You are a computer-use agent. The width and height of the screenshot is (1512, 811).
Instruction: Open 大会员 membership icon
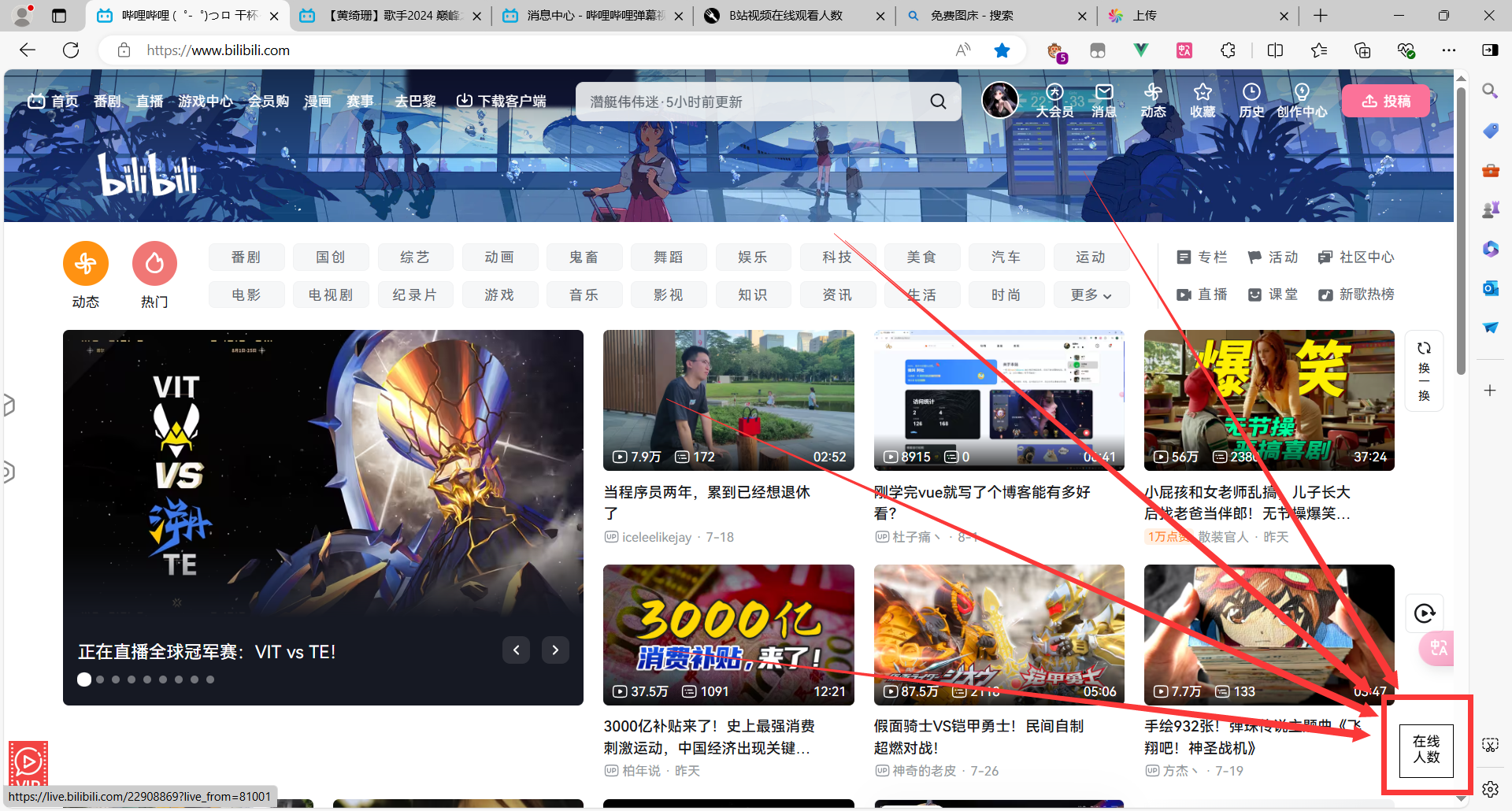[1054, 101]
